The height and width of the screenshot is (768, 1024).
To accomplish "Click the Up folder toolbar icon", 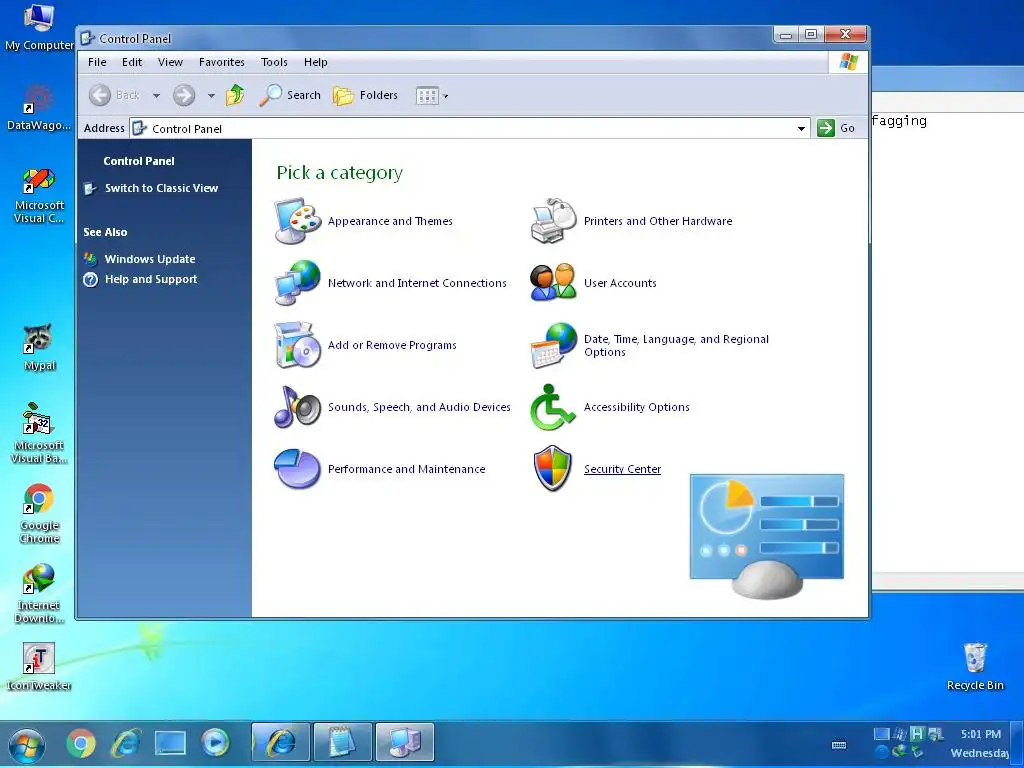I will [x=235, y=95].
